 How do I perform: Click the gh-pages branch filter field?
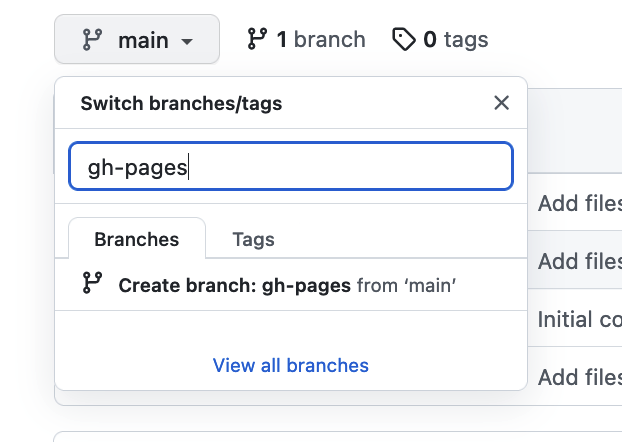pyautogui.click(x=291, y=166)
